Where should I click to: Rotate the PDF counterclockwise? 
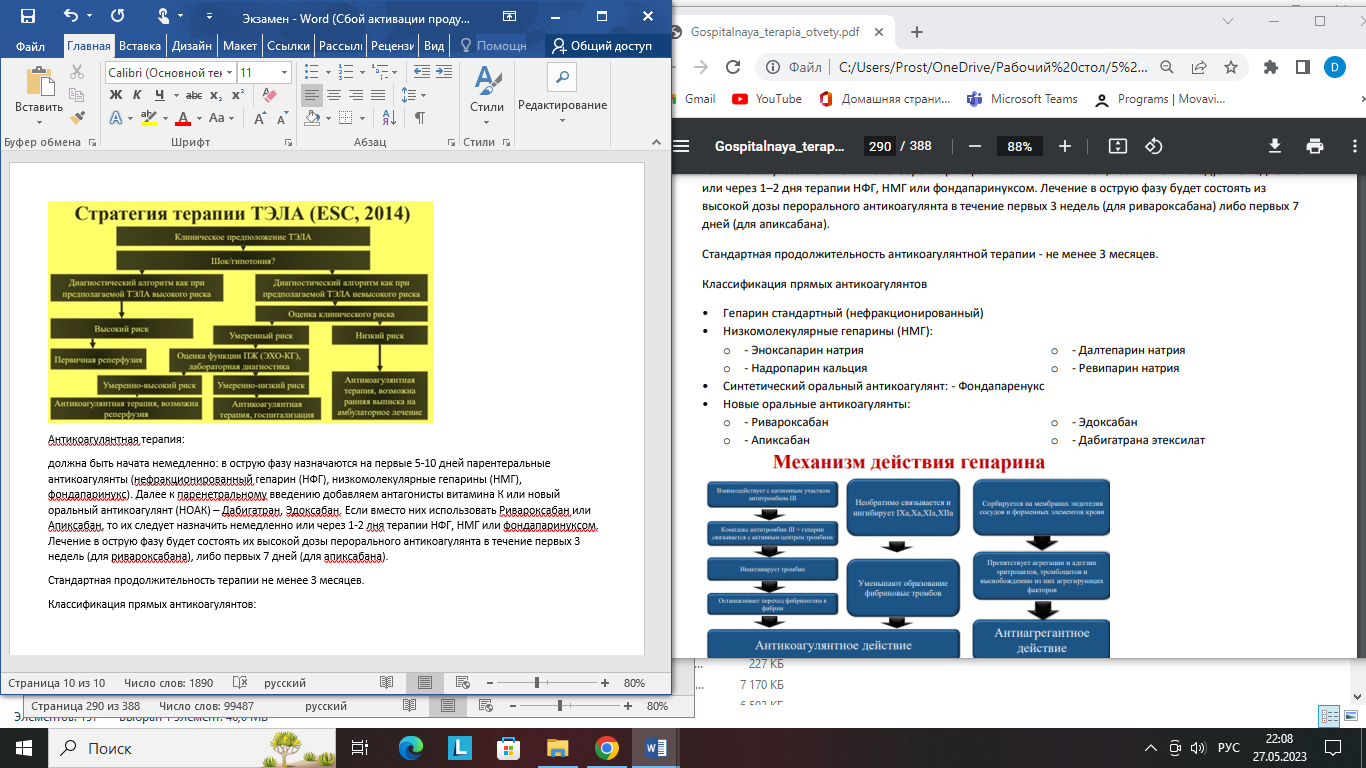click(x=1154, y=146)
